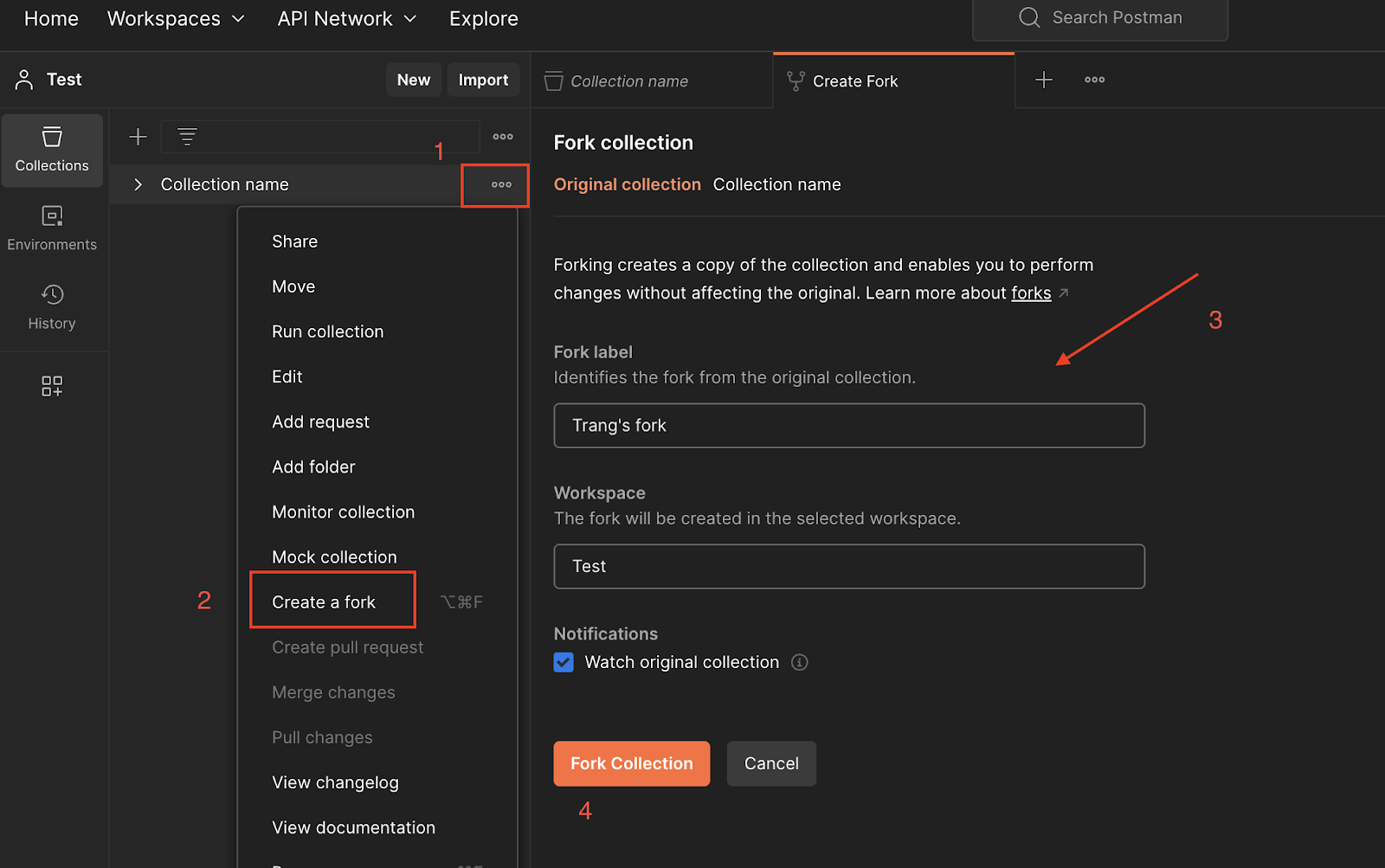Open the Workspace selector field showing Test

(x=849, y=566)
